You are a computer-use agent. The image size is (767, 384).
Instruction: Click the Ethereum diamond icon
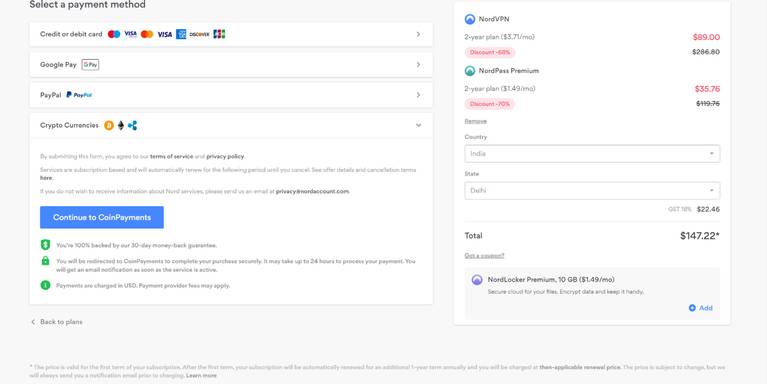tap(121, 126)
